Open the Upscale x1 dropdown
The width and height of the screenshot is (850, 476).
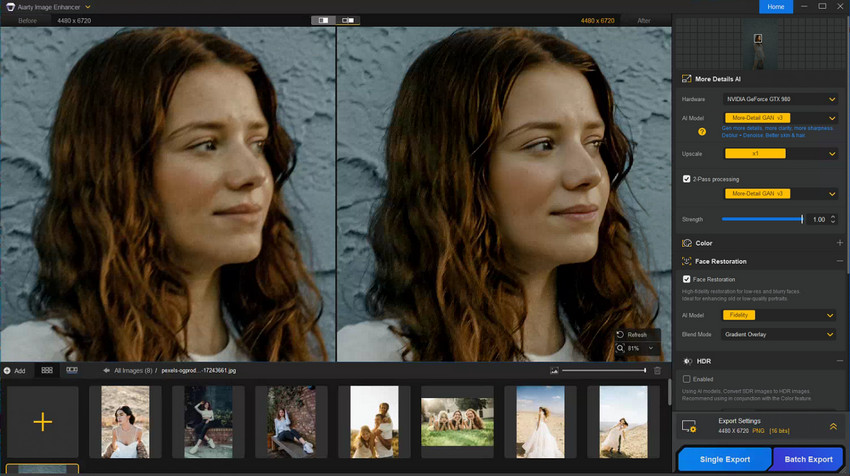tap(781, 153)
